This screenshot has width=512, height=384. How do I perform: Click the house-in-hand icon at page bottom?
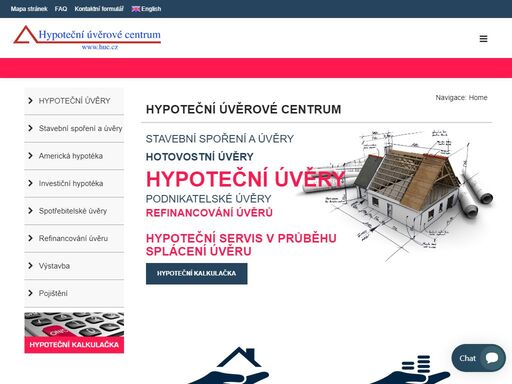click(230, 365)
